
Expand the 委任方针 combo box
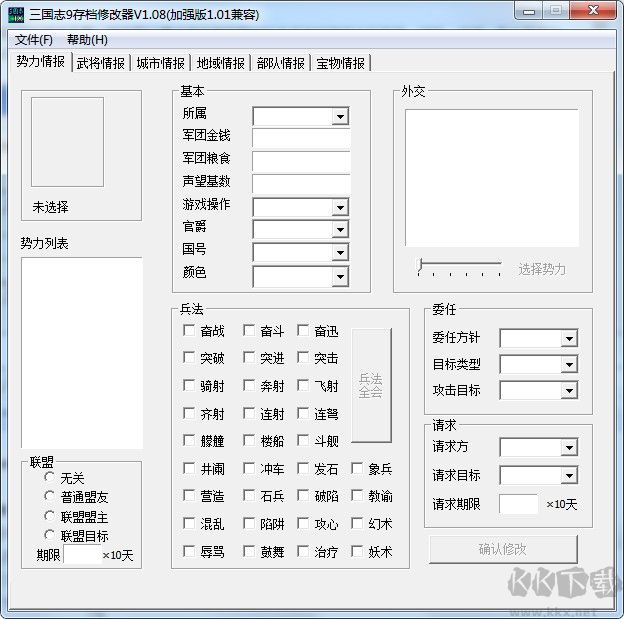tap(569, 339)
